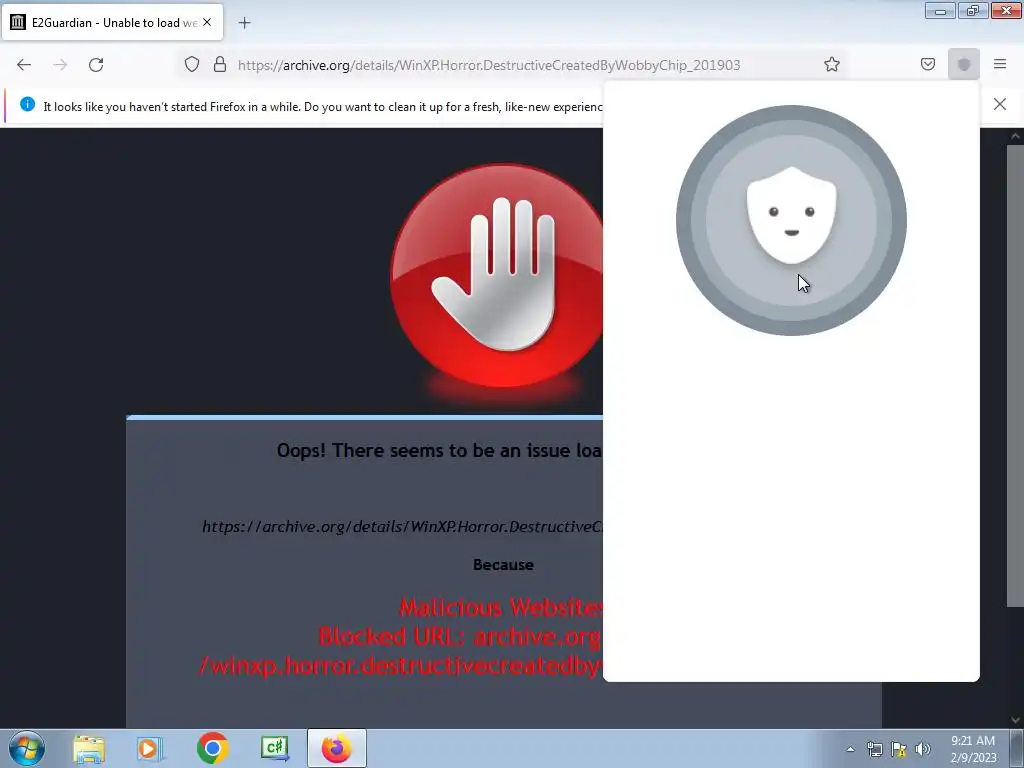This screenshot has width=1024, height=768.
Task: Toggle the Betternet VPN extension icon
Action: [964, 64]
